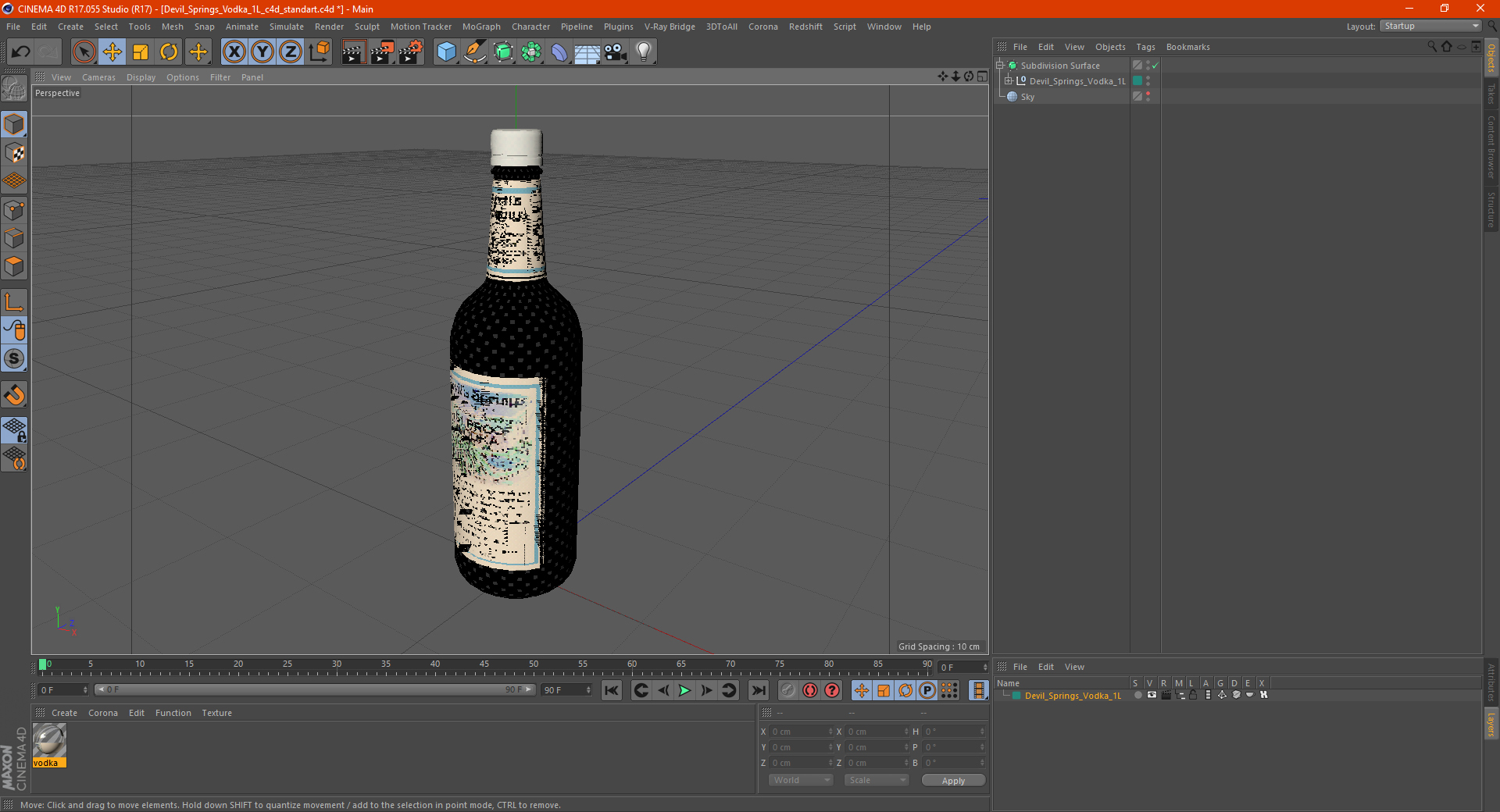Select the Live Selection tool
This screenshot has height=812, width=1500.
pos(84,52)
